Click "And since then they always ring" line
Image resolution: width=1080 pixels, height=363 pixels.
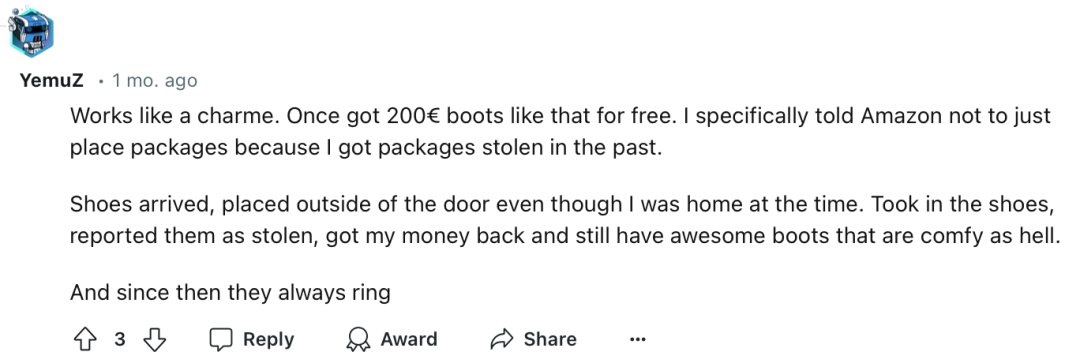pos(230,294)
